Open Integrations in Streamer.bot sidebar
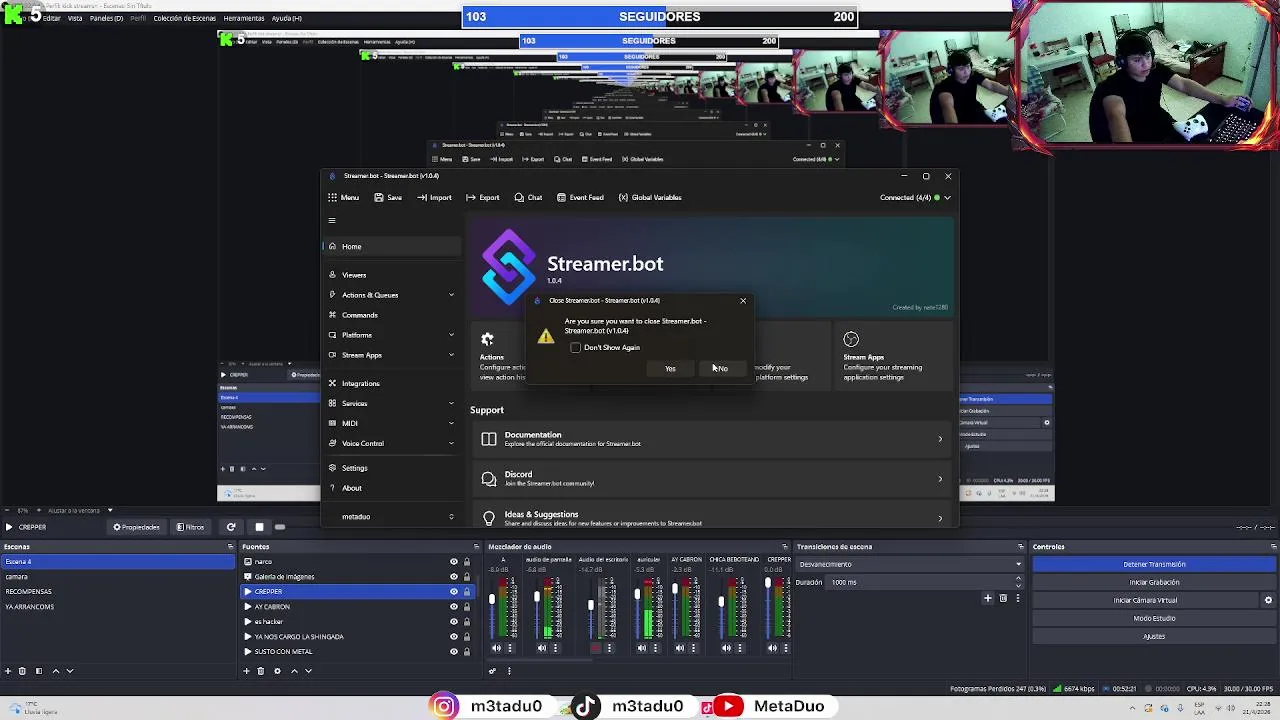The height and width of the screenshot is (720, 1280). click(x=392, y=383)
